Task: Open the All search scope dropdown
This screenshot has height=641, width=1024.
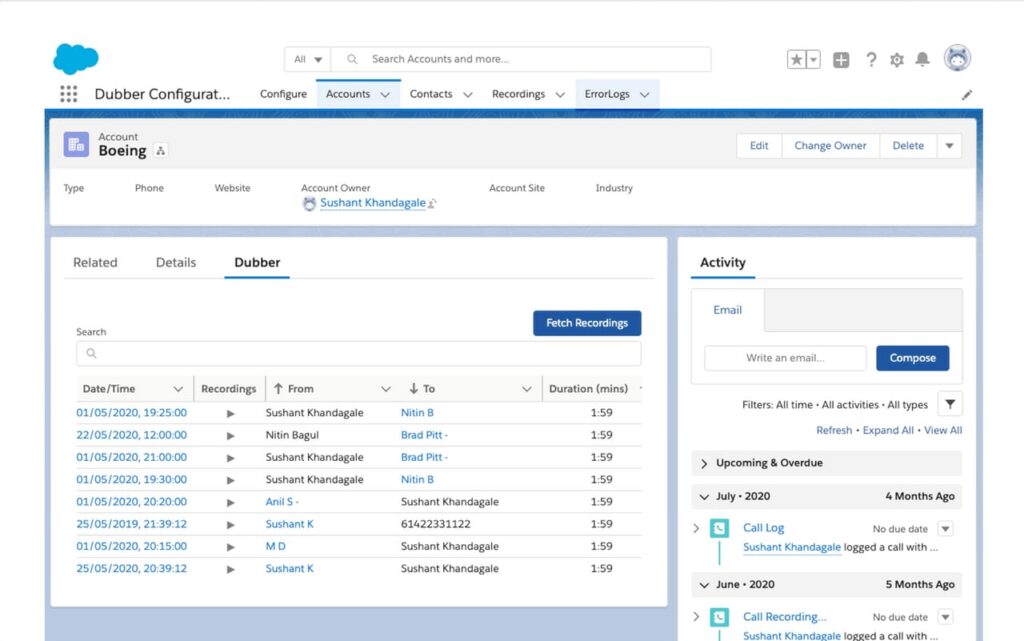Action: pyautogui.click(x=308, y=59)
